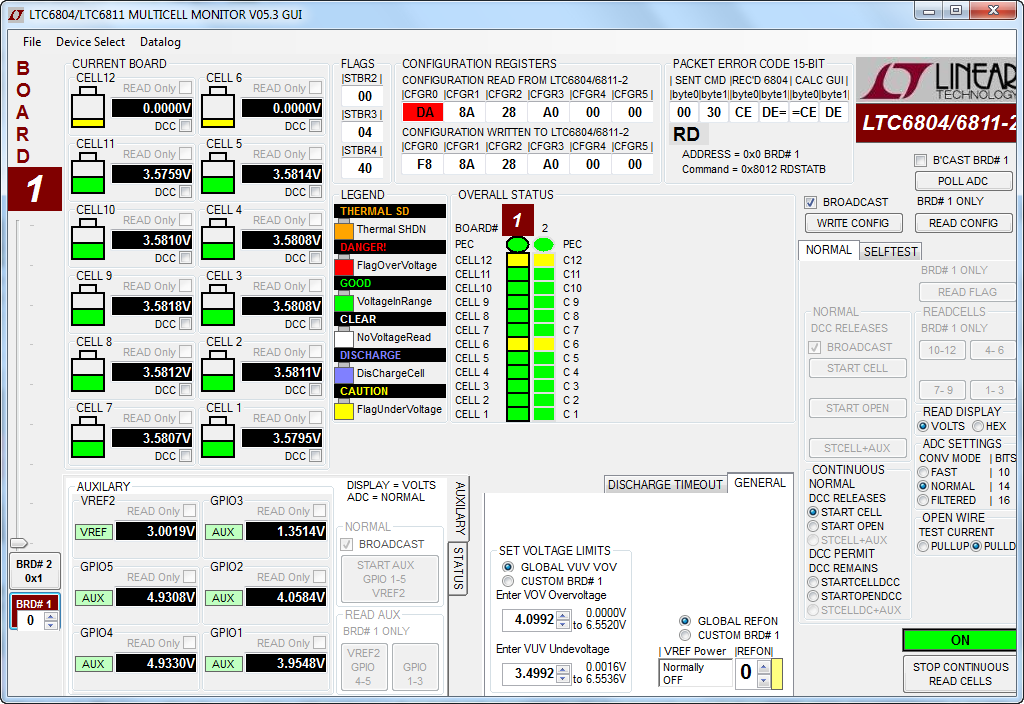The width and height of the screenshot is (1024, 704).
Task: Decrease the VOV overvoltage value
Action: coord(563,624)
